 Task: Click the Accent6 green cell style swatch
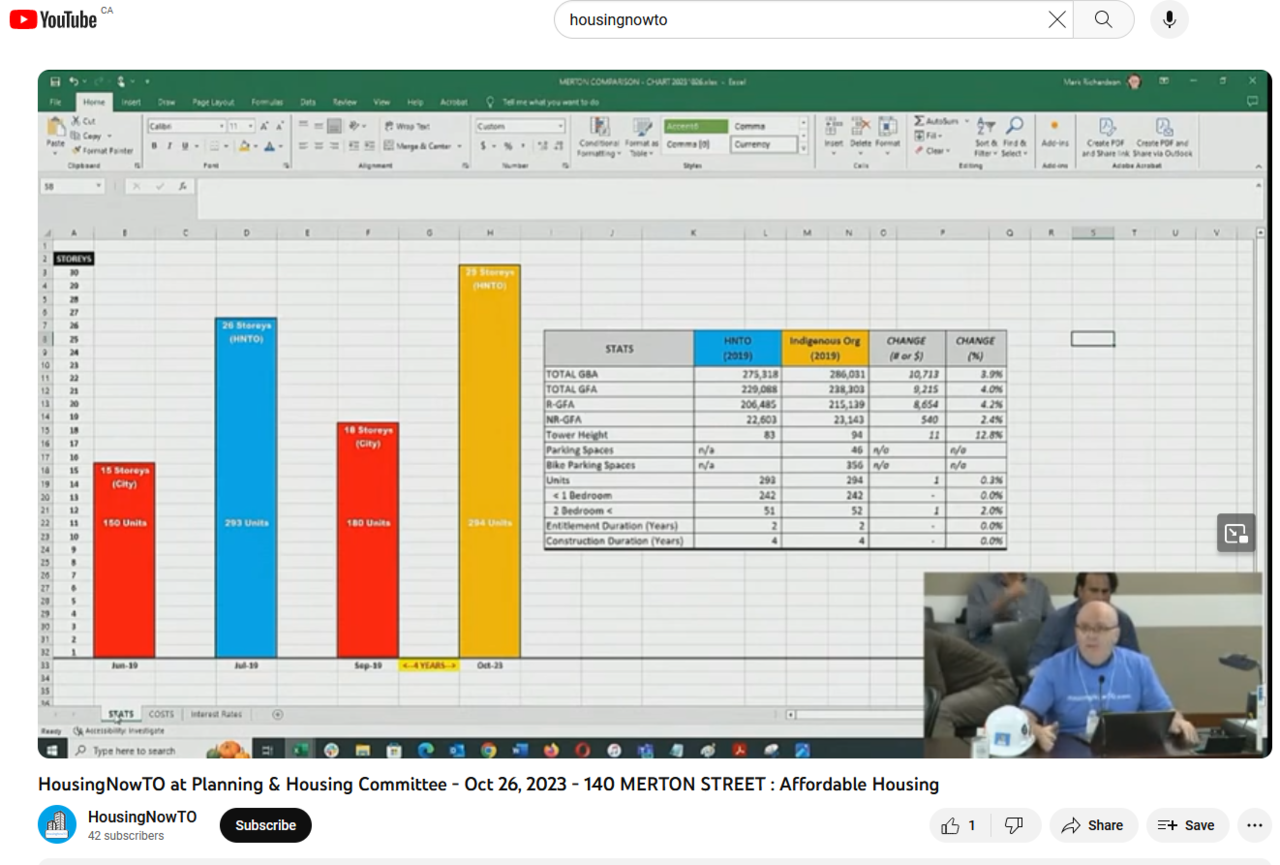pyautogui.click(x=694, y=127)
